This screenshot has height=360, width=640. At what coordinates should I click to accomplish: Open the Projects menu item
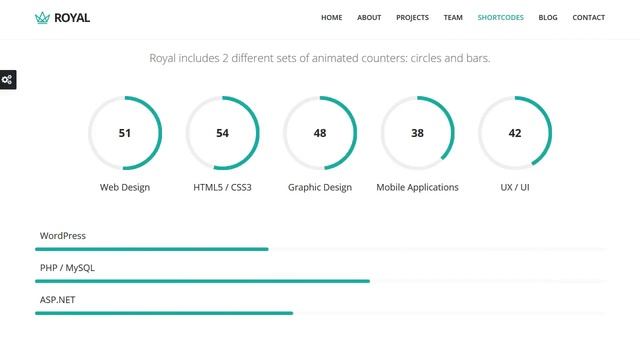412,18
